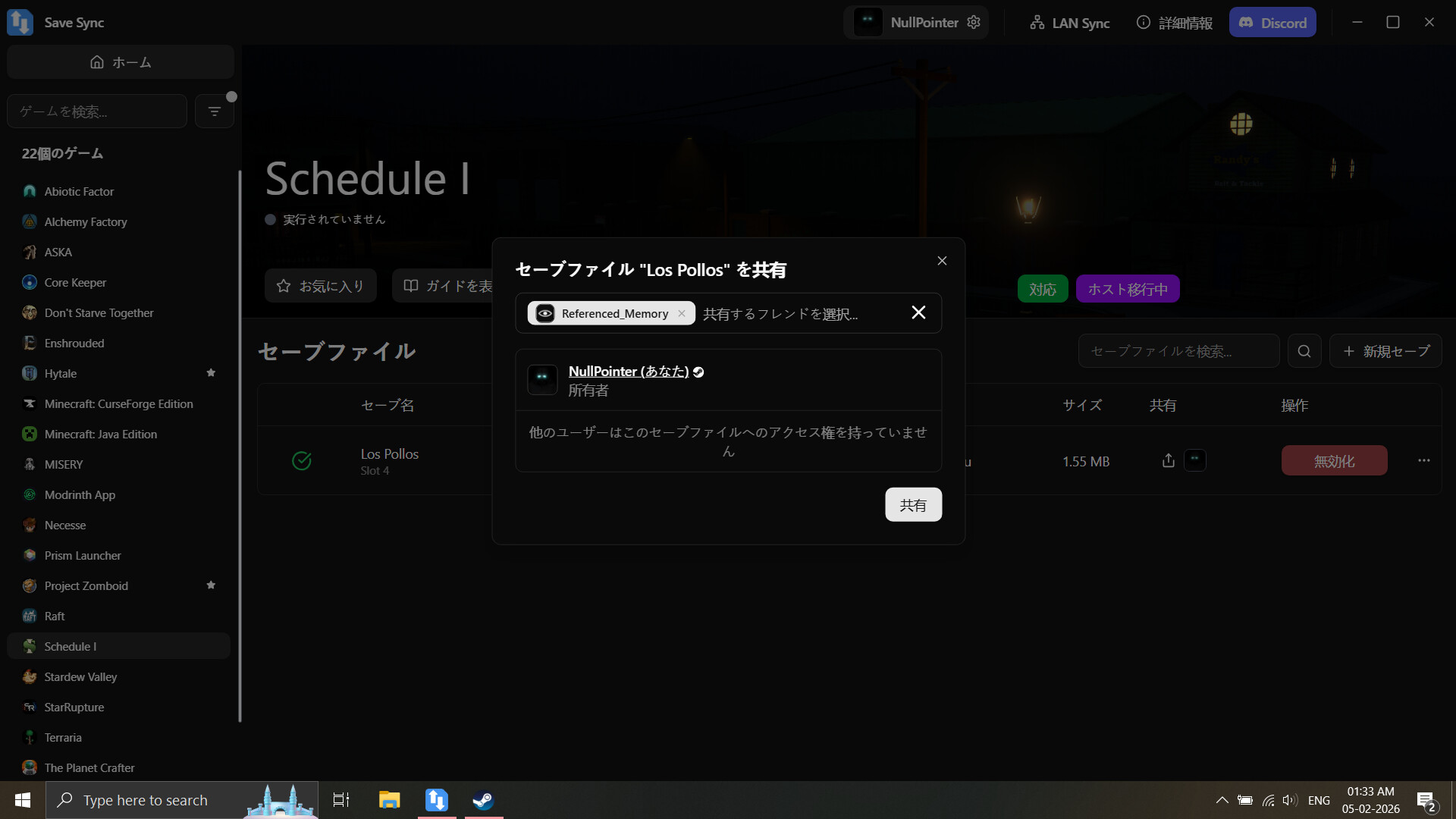Select Alchemy Factory in game list

118,222
